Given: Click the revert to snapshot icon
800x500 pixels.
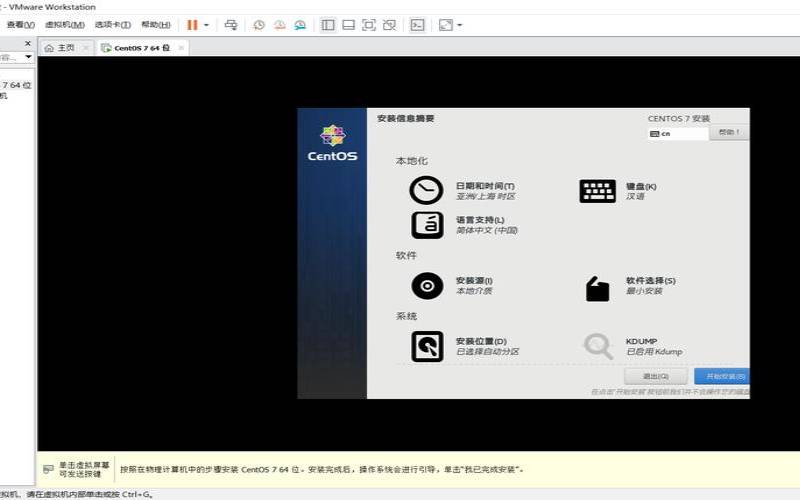Looking at the screenshot, I should (280, 25).
